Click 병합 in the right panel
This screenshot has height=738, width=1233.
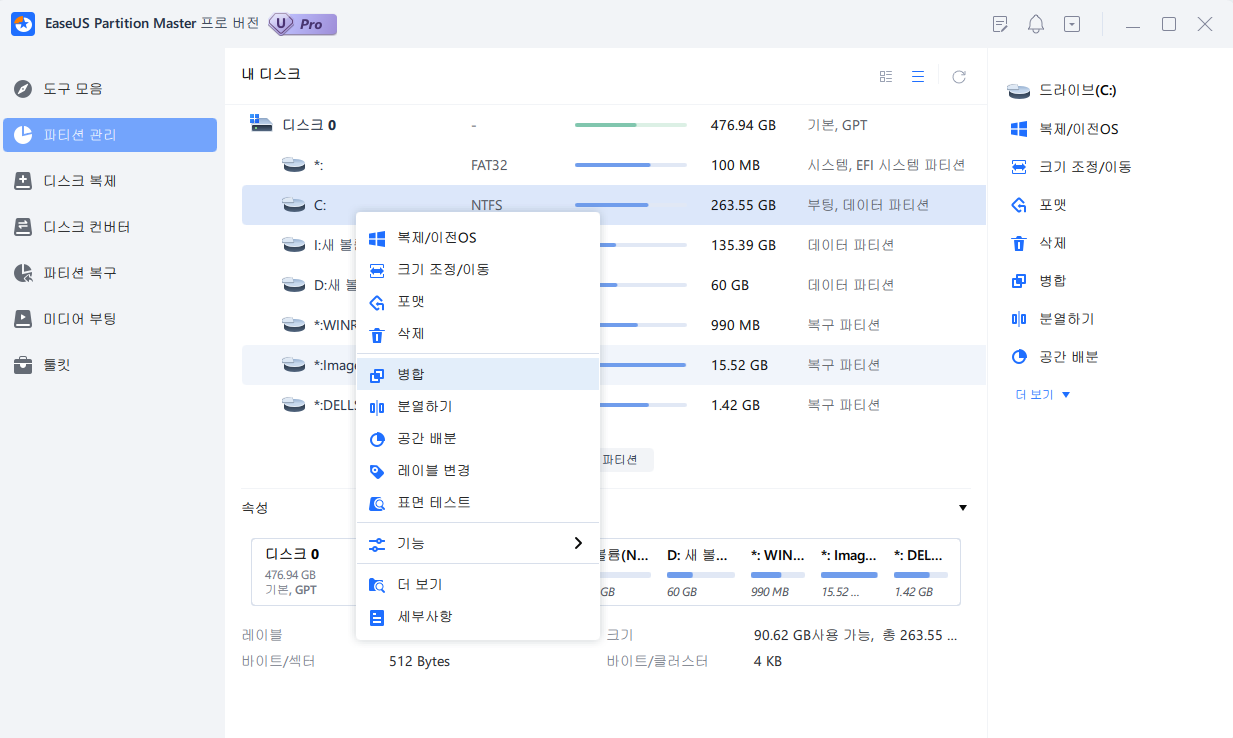1038,281
